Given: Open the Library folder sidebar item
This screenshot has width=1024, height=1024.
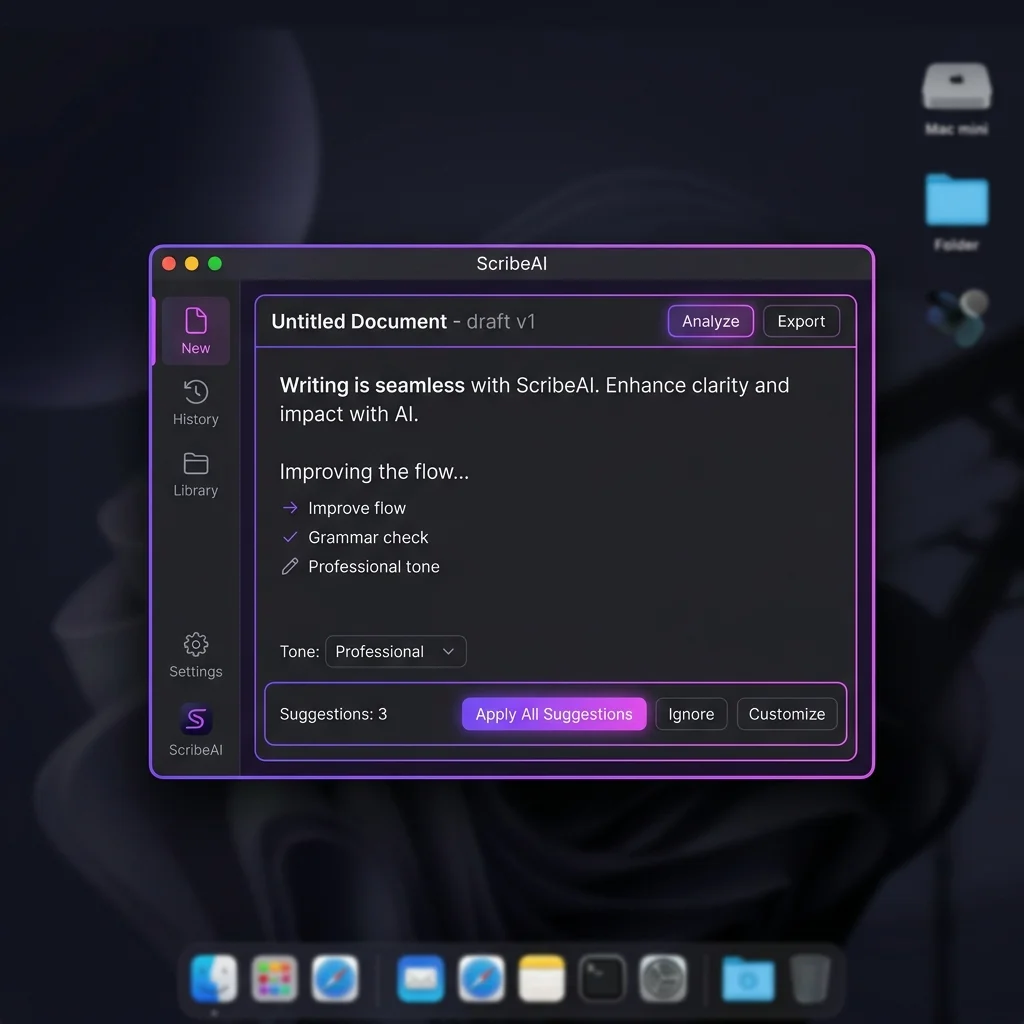Looking at the screenshot, I should coord(195,474).
